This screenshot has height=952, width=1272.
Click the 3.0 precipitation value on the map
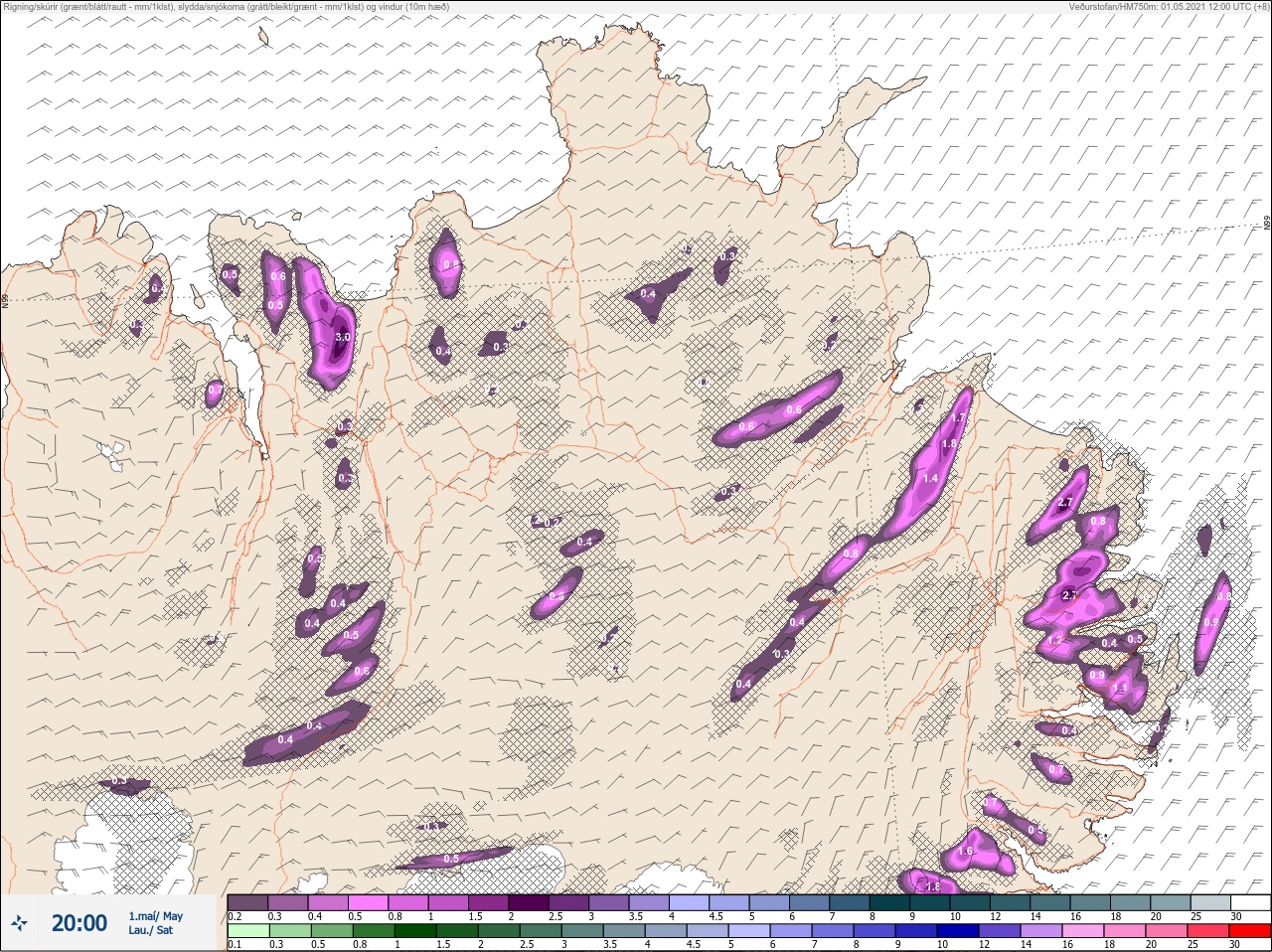tap(343, 338)
